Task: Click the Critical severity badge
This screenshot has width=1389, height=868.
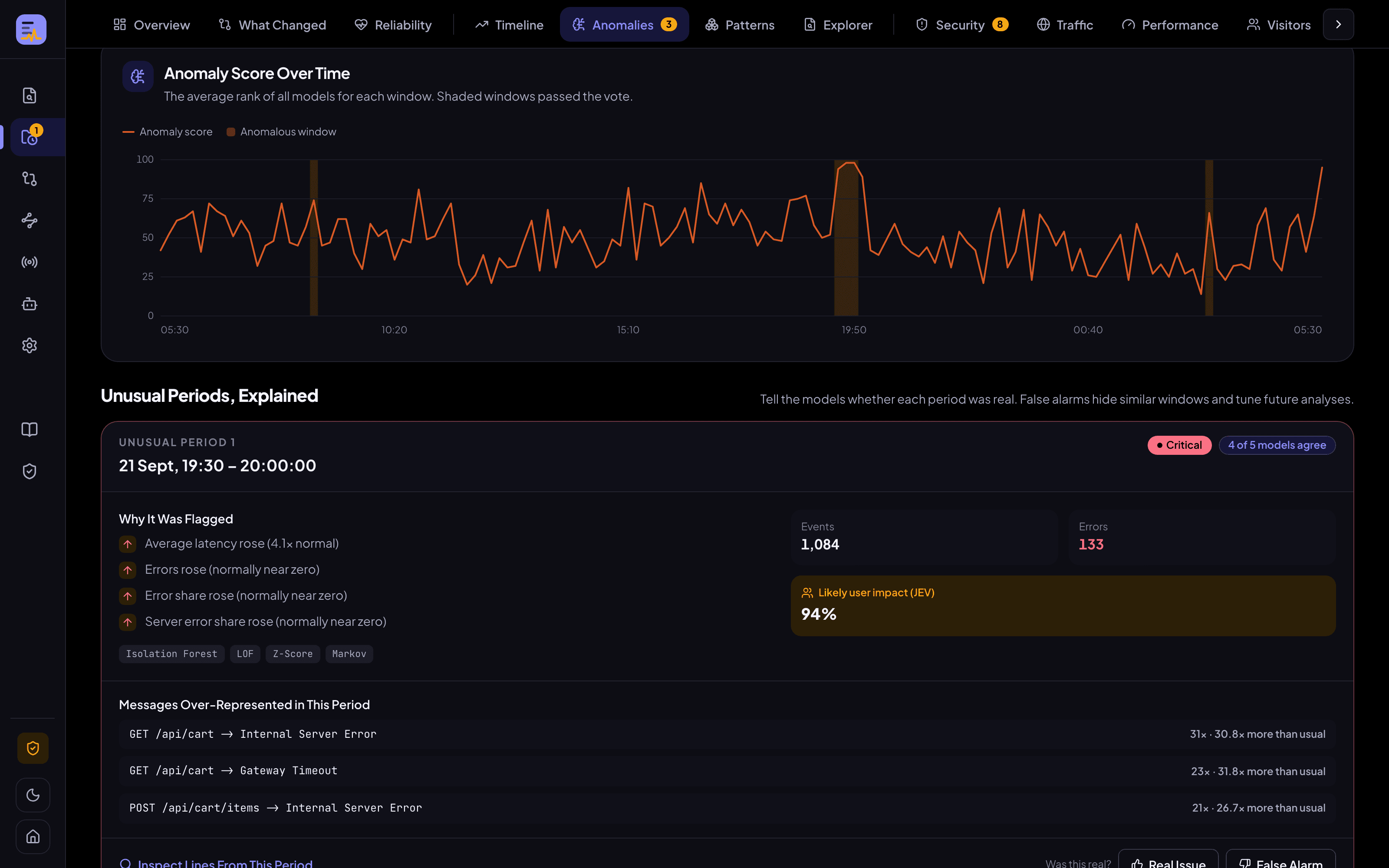Action: (1179, 445)
